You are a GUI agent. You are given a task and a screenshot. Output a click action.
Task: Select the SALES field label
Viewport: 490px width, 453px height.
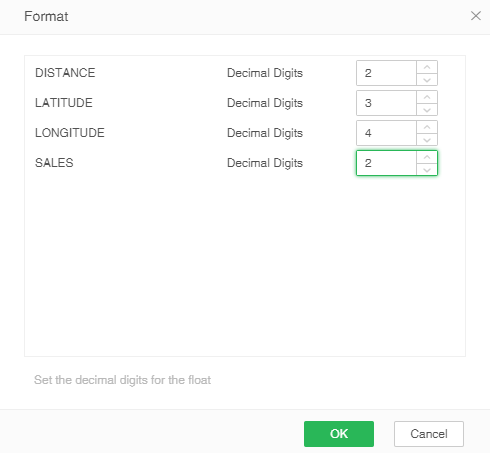click(54, 163)
